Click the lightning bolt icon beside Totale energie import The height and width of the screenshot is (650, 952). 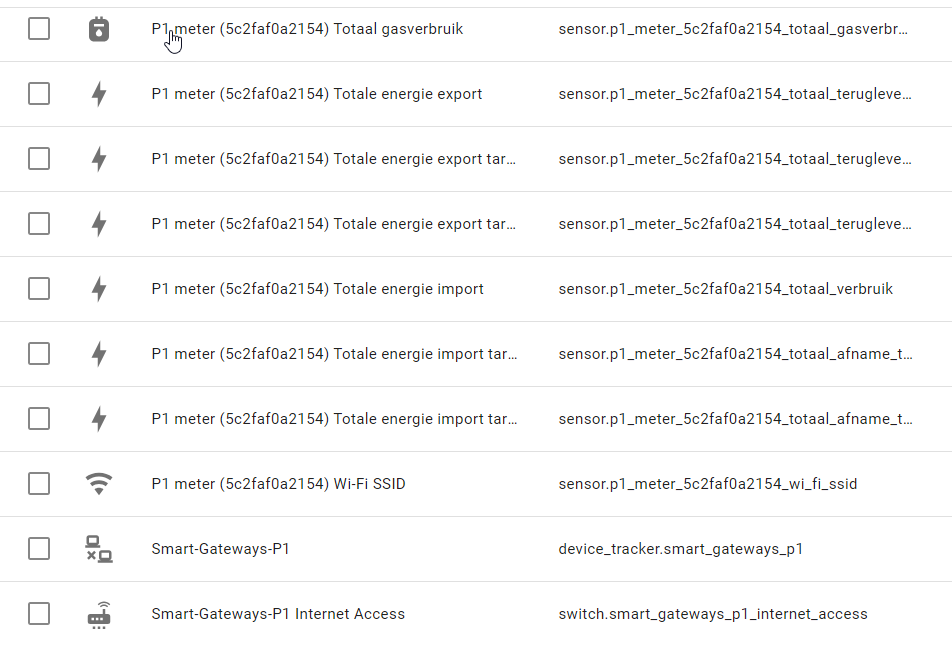pyautogui.click(x=98, y=289)
